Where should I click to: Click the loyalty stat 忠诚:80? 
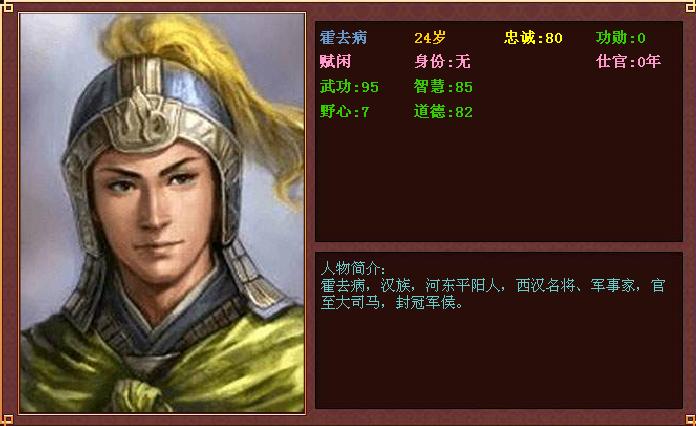[533, 38]
